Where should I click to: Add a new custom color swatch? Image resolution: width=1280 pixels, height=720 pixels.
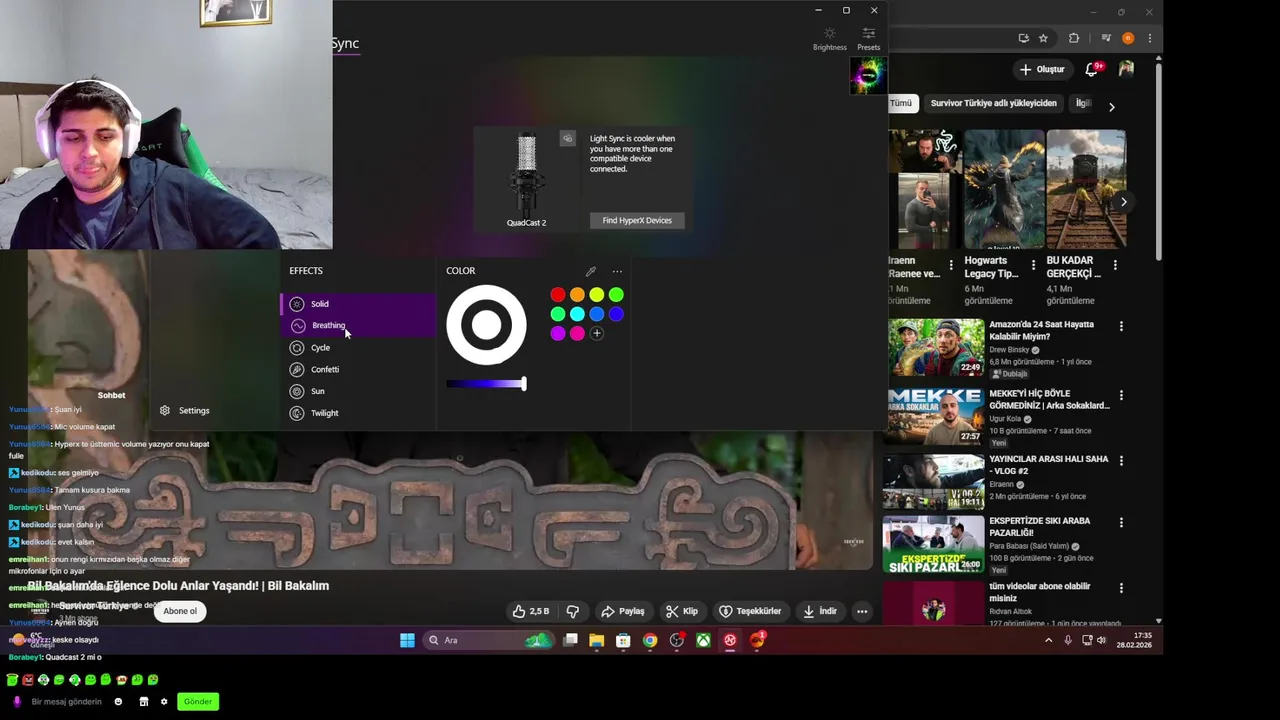[x=597, y=333]
